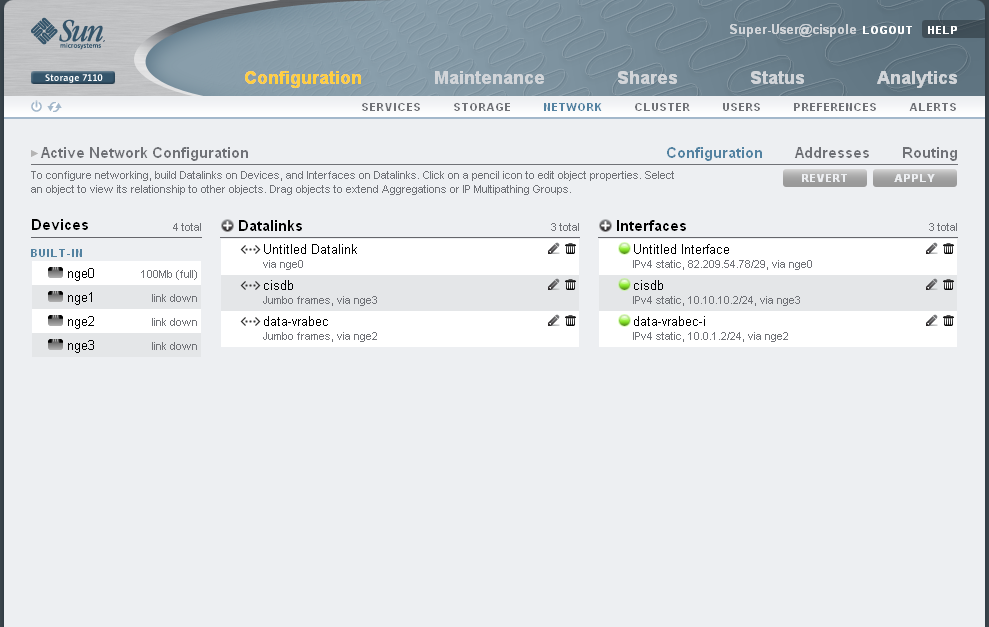Screen dimensions: 989x627
Task: Select the nge3 link down status text
Action: 174,346
